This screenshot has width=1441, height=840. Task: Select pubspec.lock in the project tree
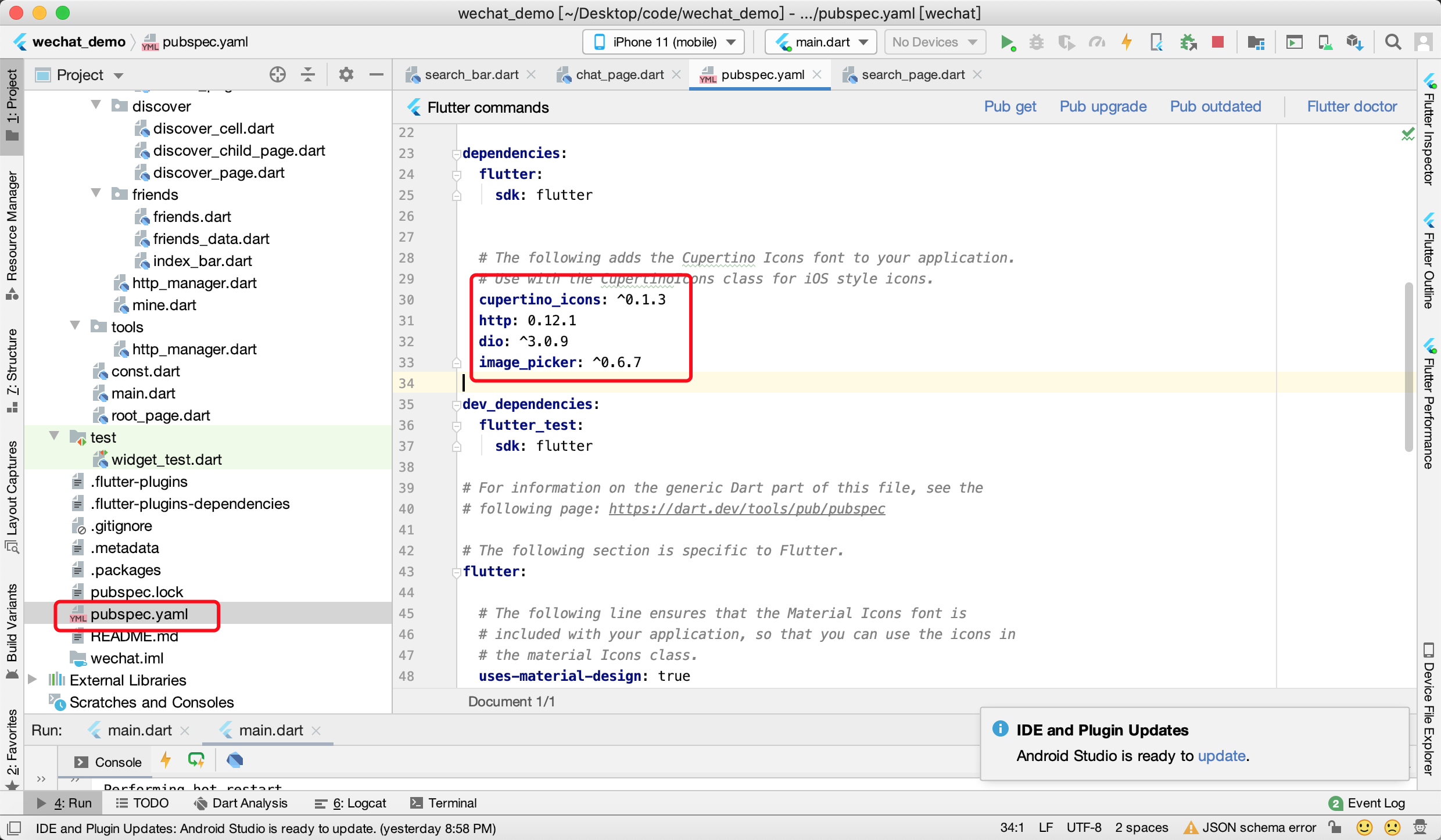click(x=137, y=592)
